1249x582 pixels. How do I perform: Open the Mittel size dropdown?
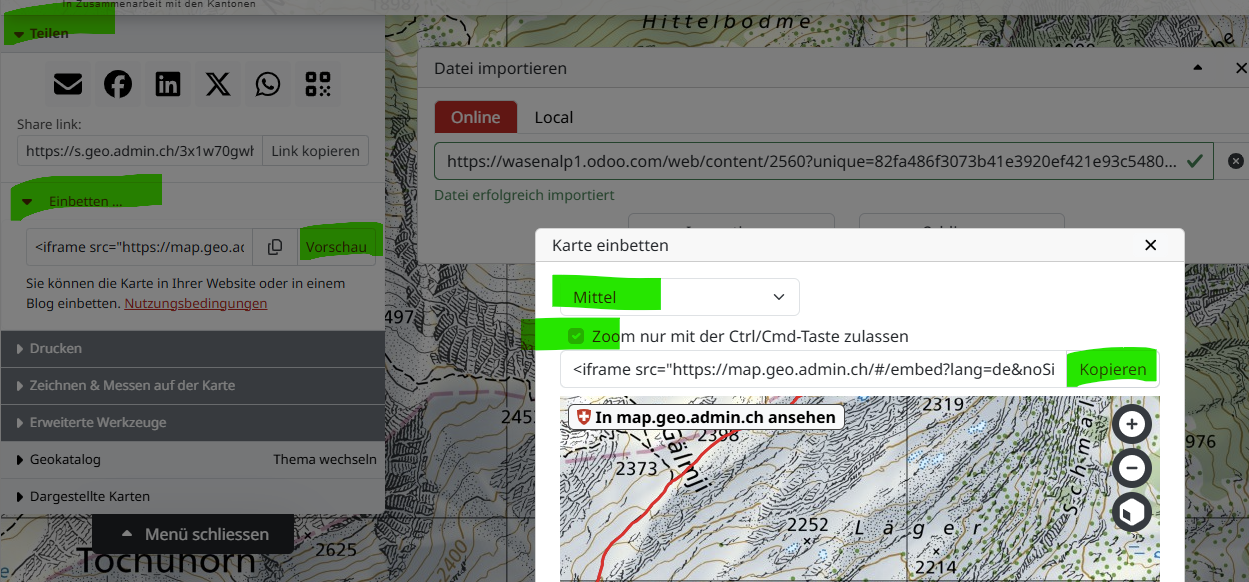(679, 297)
